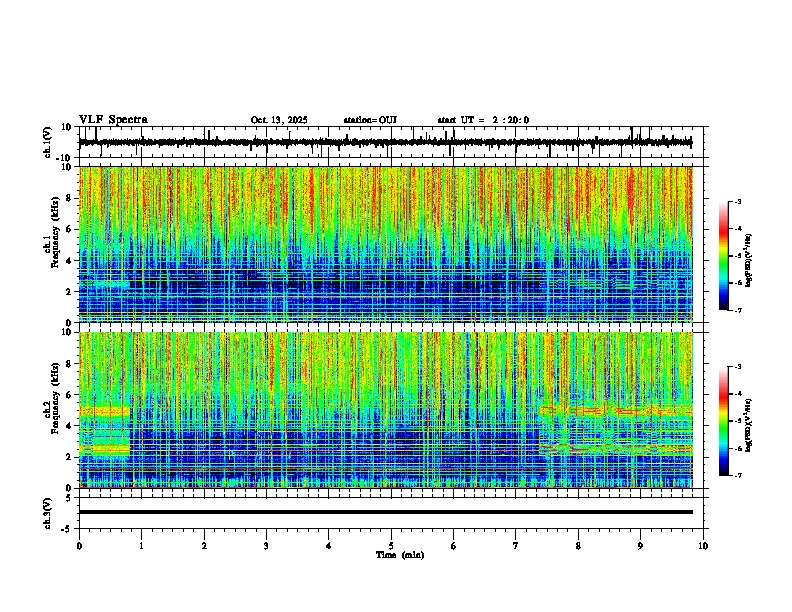Click time axis tick label '3'
Viewport: 792px width, 612px height.
click(266, 546)
